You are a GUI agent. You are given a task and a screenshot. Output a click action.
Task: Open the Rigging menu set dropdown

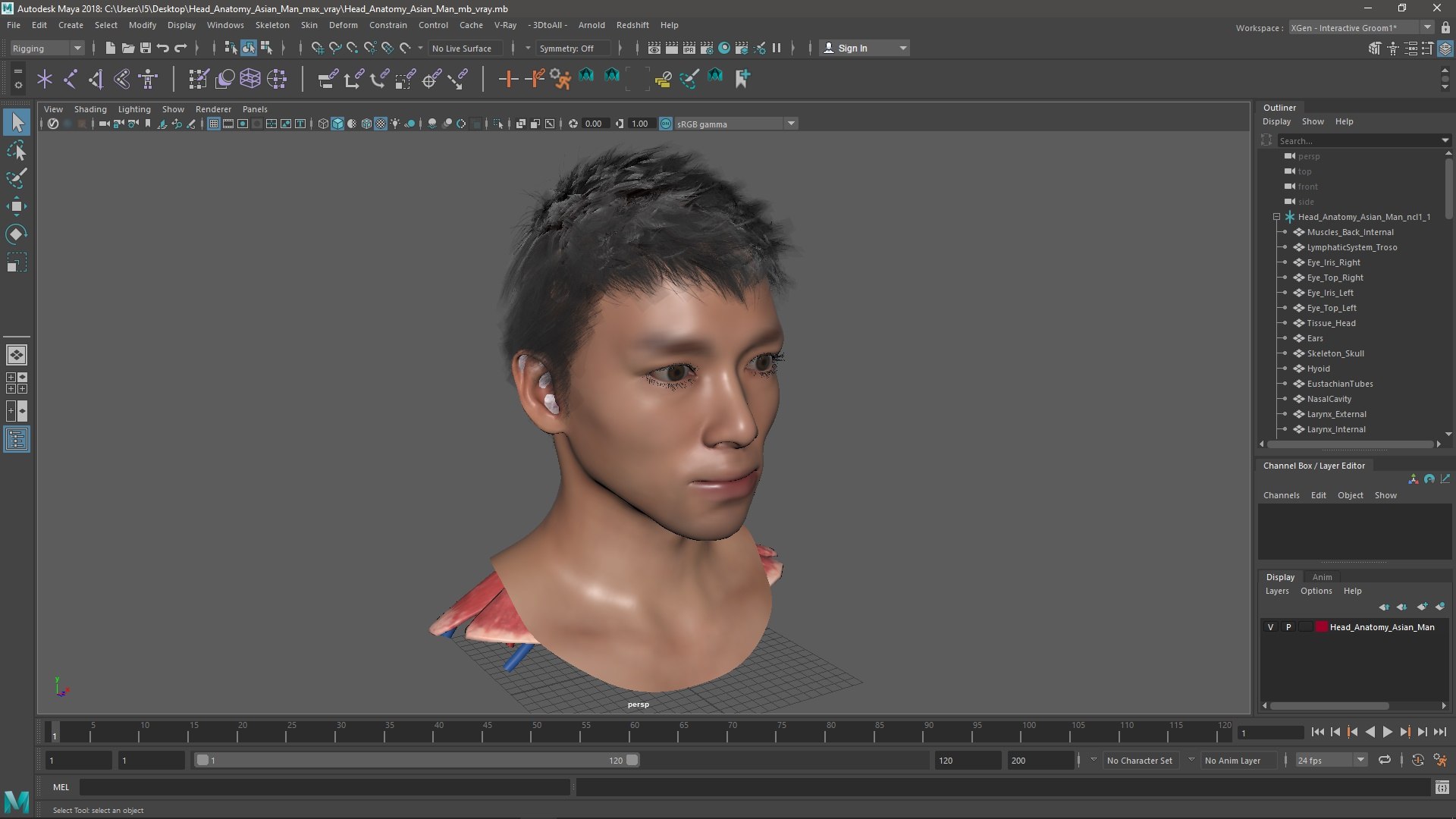click(47, 48)
